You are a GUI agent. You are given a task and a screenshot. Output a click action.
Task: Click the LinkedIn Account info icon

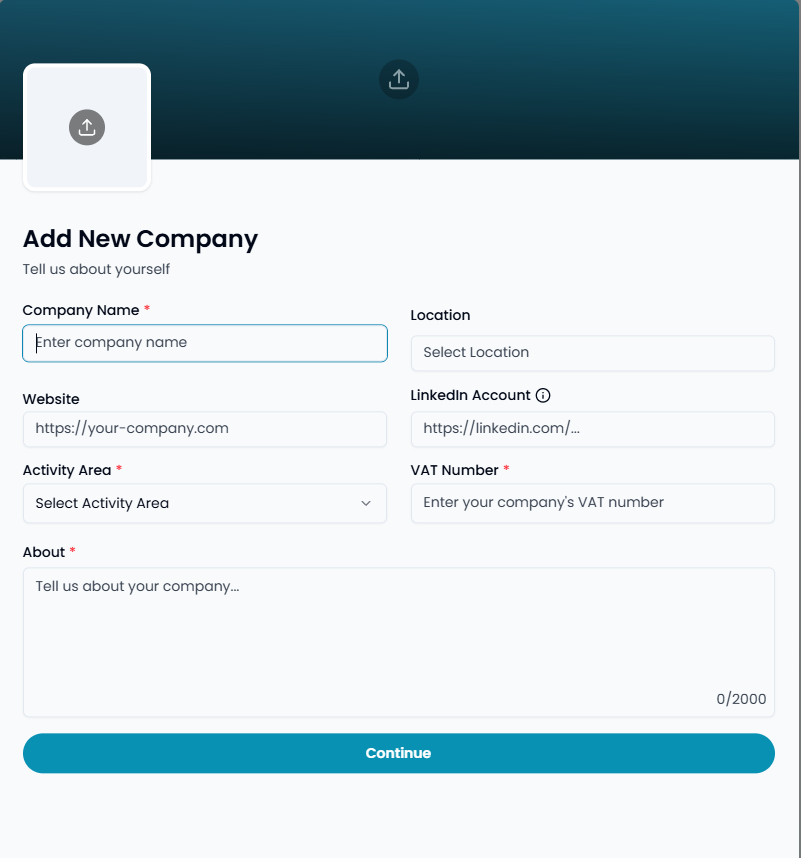pyautogui.click(x=542, y=395)
